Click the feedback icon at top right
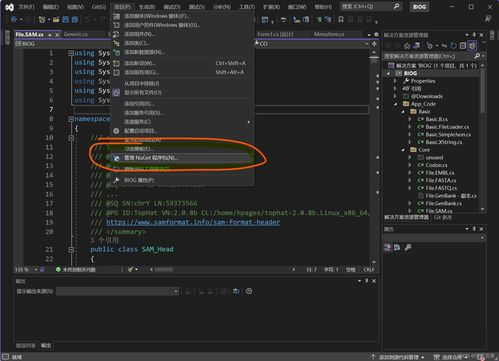Image resolution: width=499 pixels, height=361 pixels. point(488,19)
